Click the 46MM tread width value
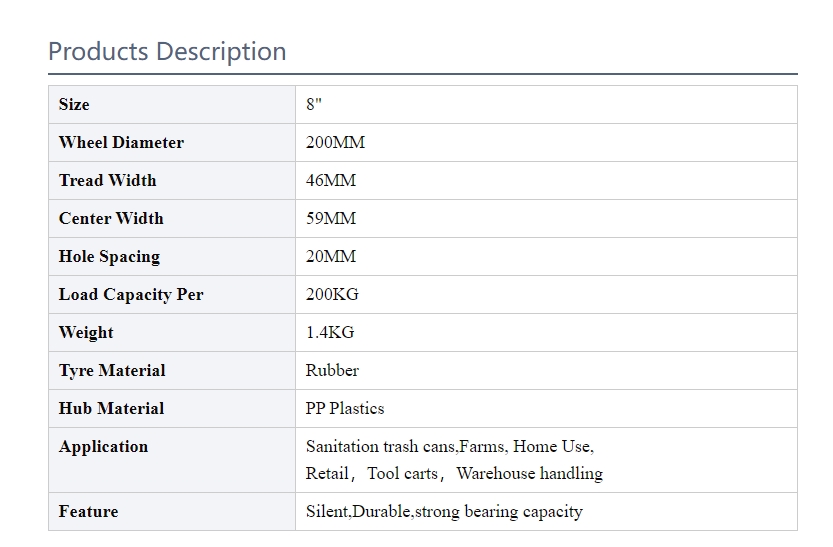The image size is (833, 547). pos(330,181)
